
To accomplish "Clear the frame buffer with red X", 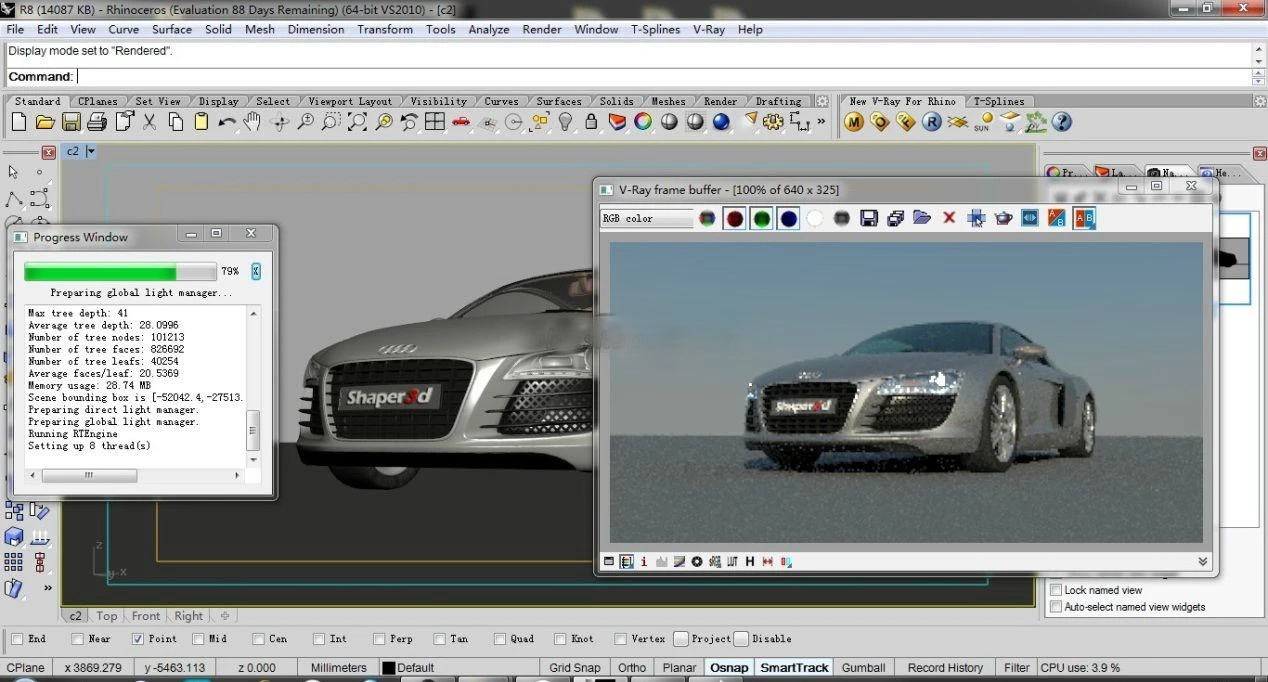I will click(x=949, y=218).
